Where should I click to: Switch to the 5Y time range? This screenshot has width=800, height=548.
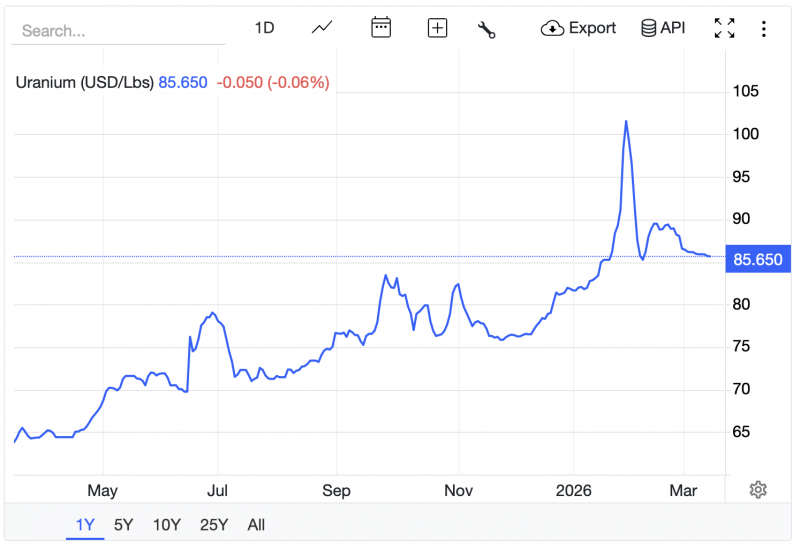(123, 524)
